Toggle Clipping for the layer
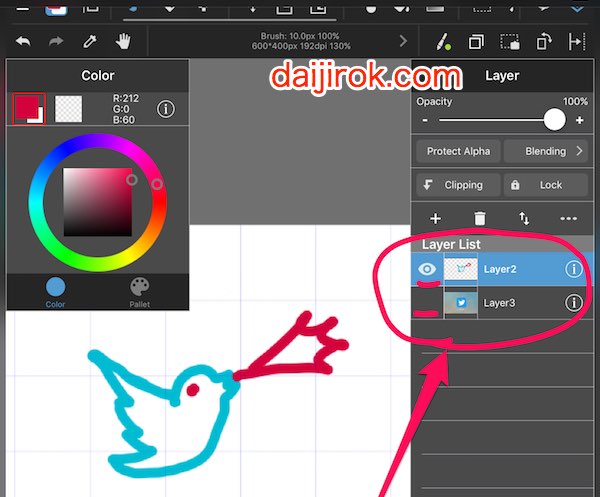 (x=458, y=185)
